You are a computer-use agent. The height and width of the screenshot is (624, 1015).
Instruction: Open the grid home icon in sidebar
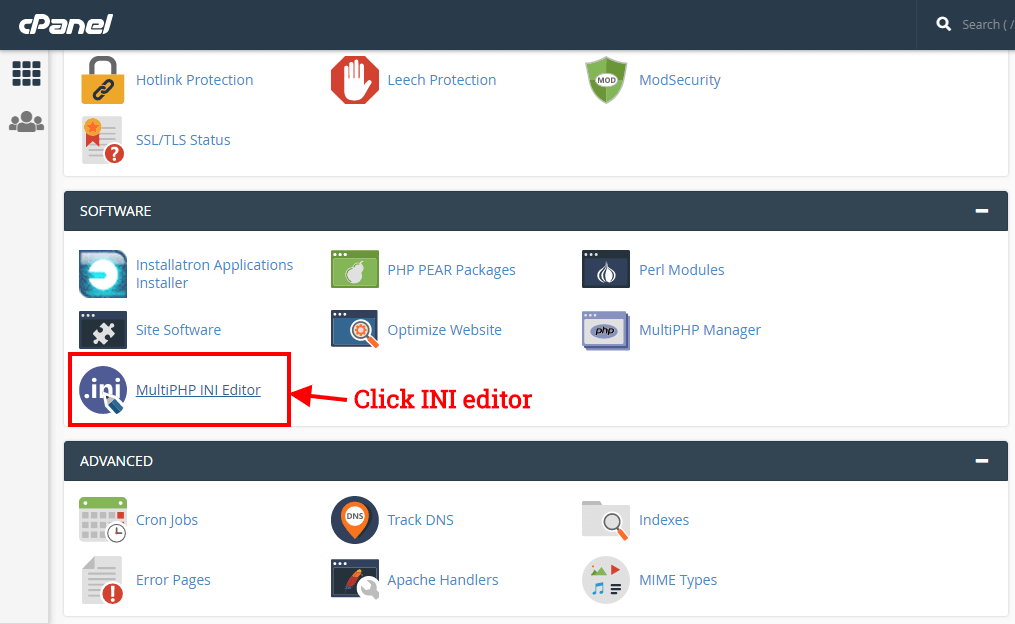click(x=27, y=74)
